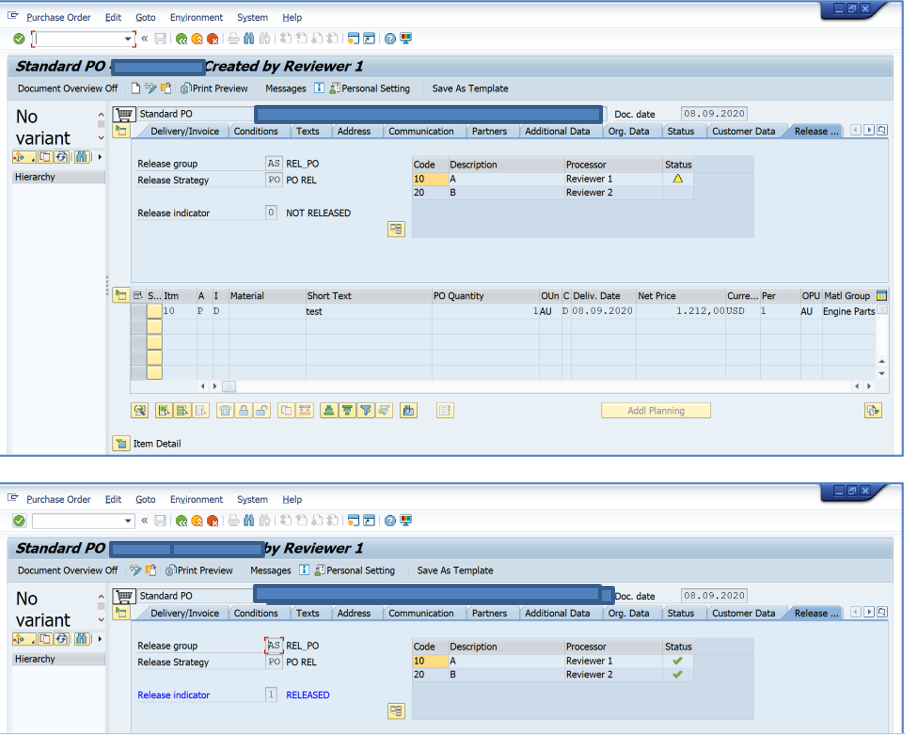Click the tab scroll-left arrow in the RELEASED window
The image size is (905, 735).
[x=856, y=612]
